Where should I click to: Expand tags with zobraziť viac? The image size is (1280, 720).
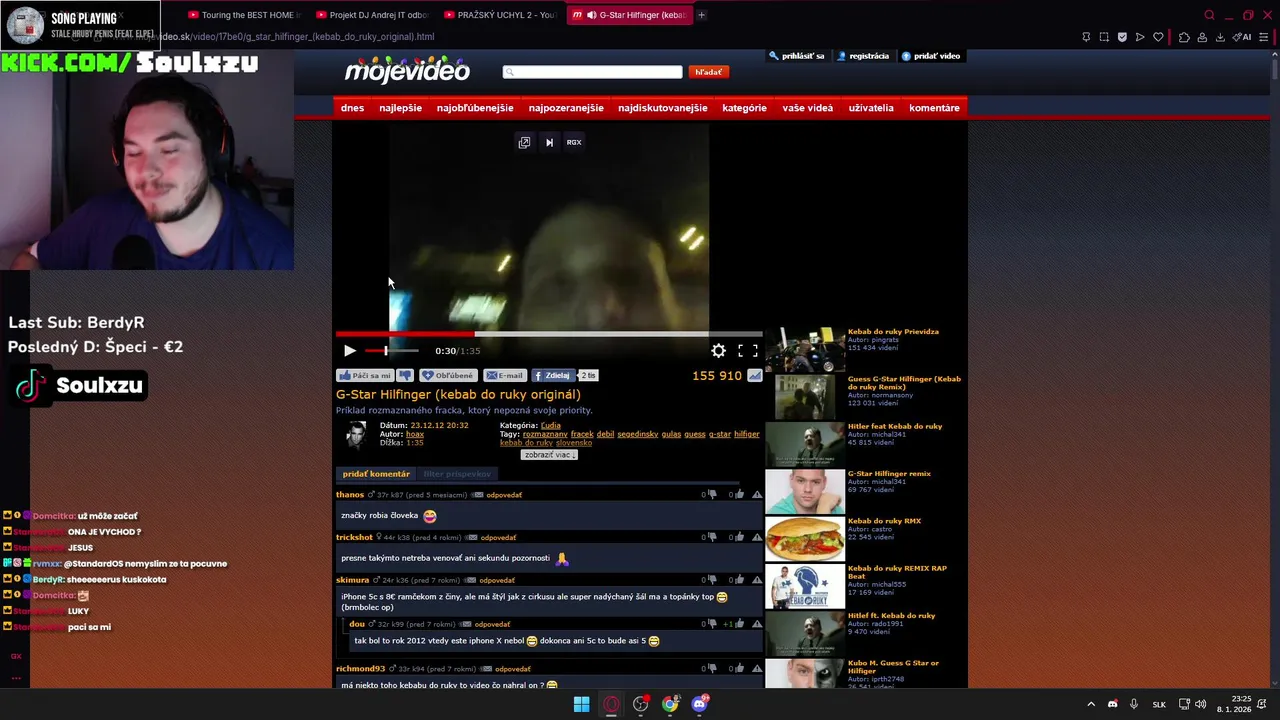(549, 455)
